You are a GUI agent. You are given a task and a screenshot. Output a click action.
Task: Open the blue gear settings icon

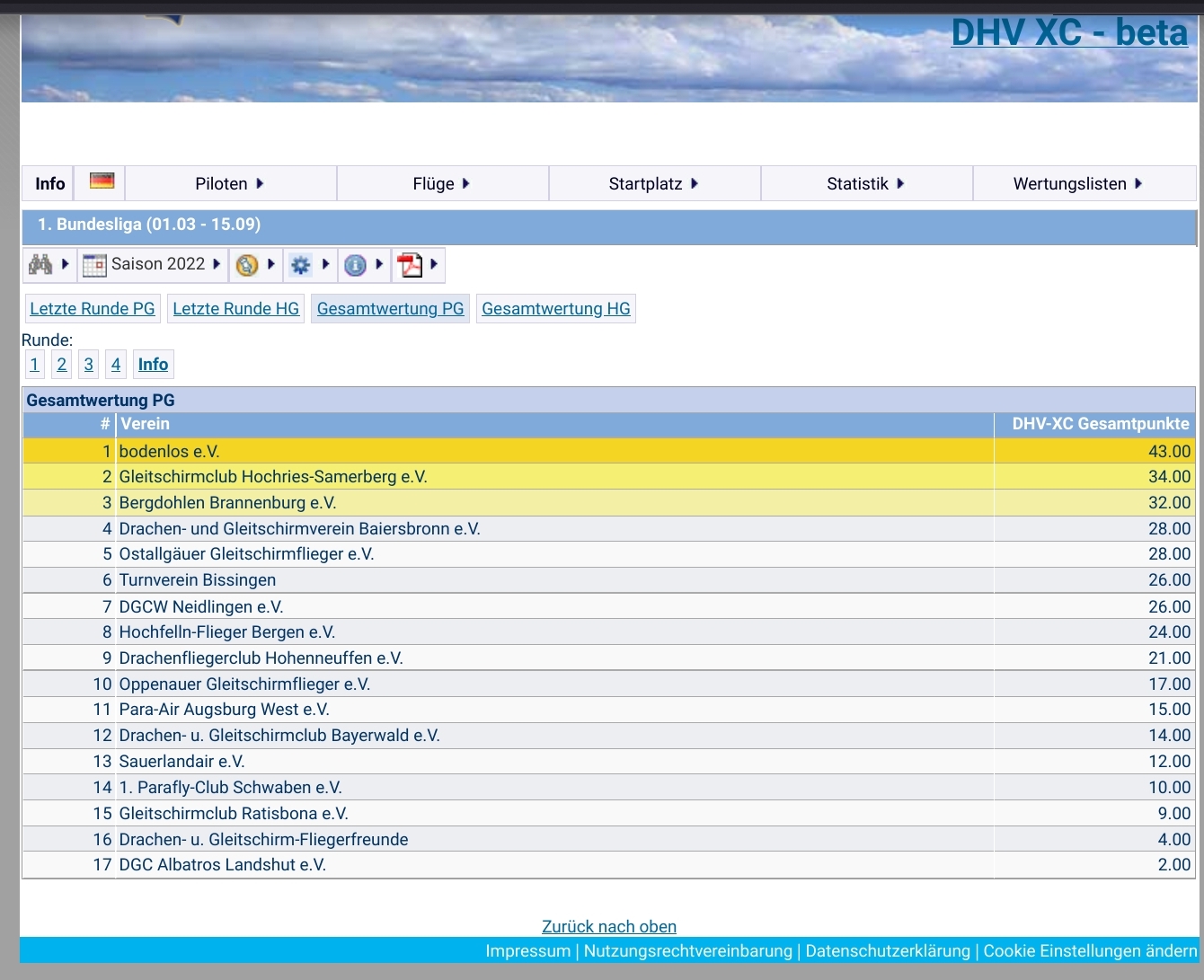click(301, 265)
